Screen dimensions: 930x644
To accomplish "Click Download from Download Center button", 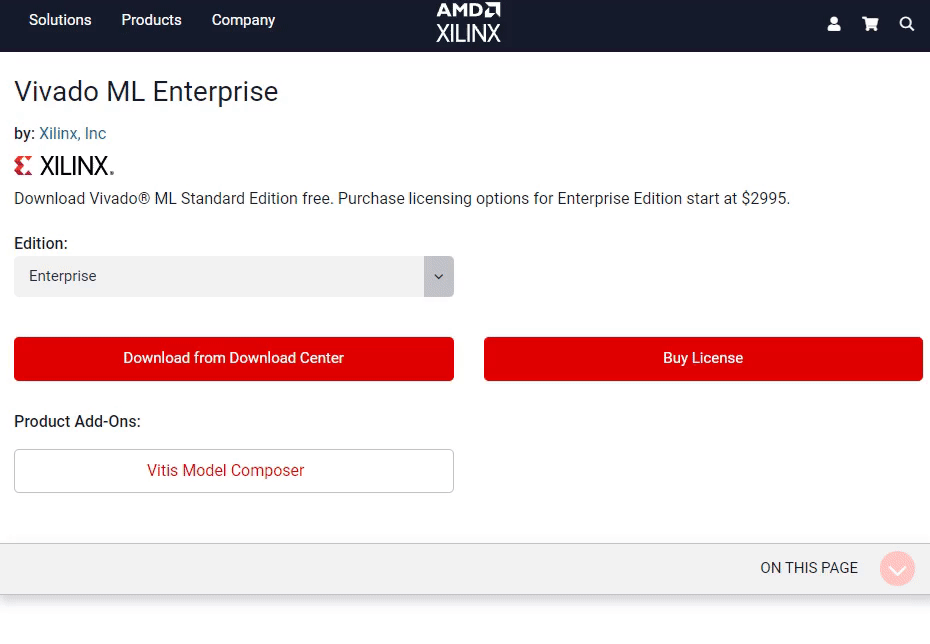I will pyautogui.click(x=234, y=359).
